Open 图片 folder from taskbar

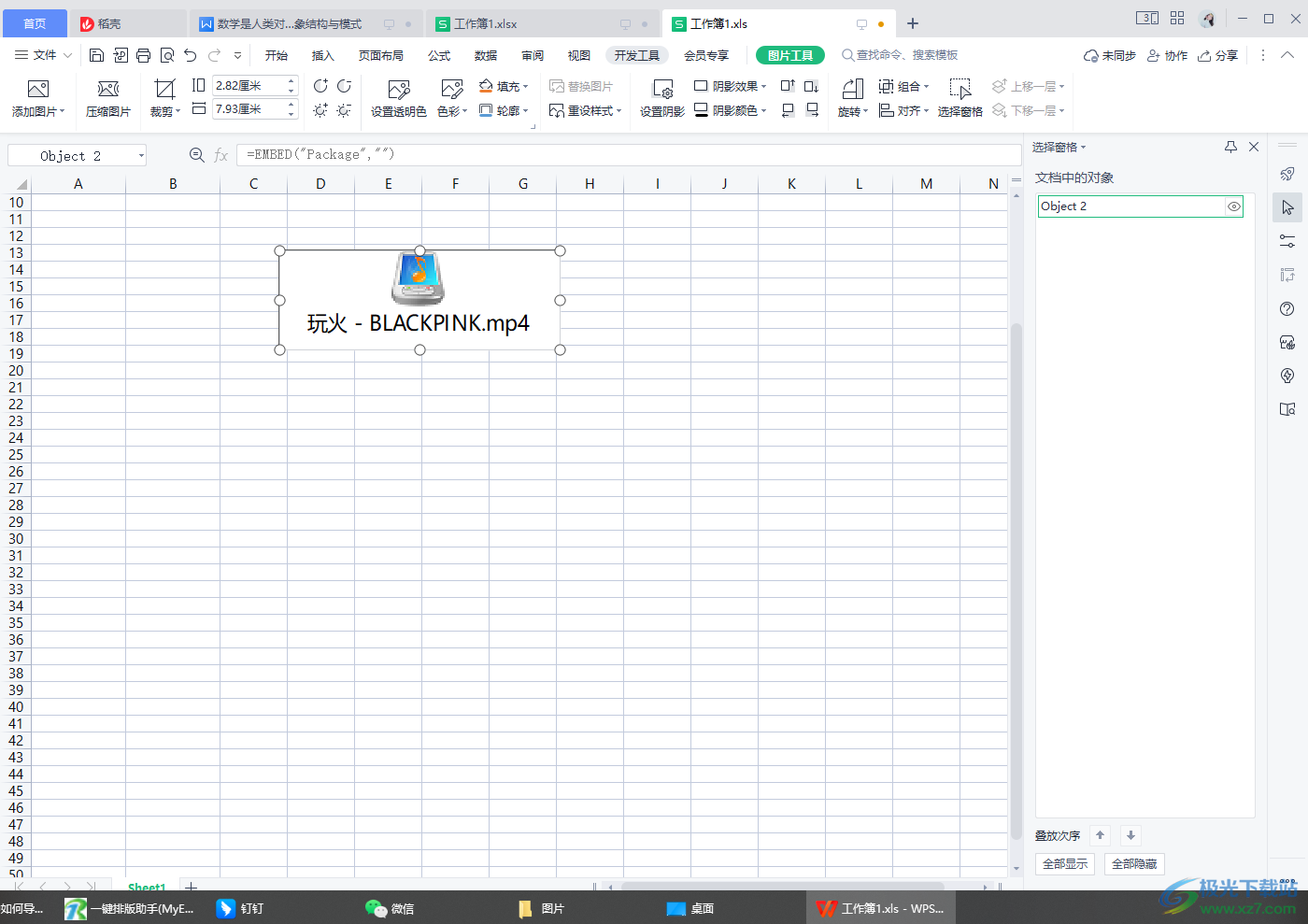coord(541,908)
